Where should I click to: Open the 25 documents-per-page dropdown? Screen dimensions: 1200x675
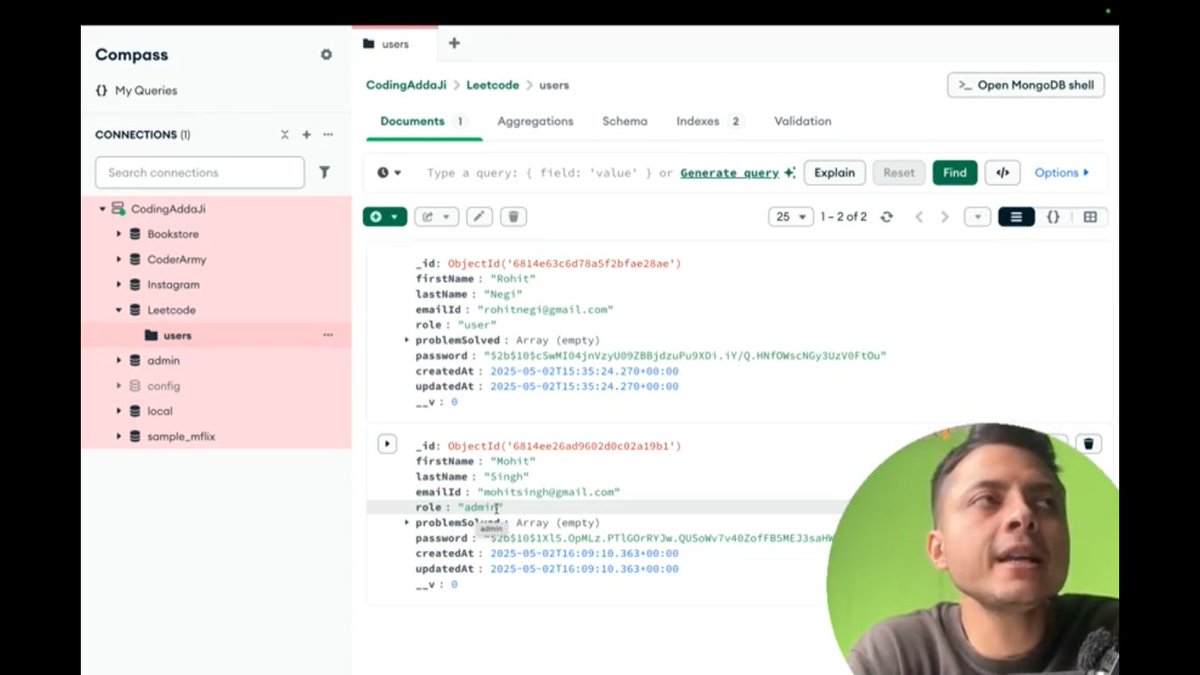pos(790,217)
